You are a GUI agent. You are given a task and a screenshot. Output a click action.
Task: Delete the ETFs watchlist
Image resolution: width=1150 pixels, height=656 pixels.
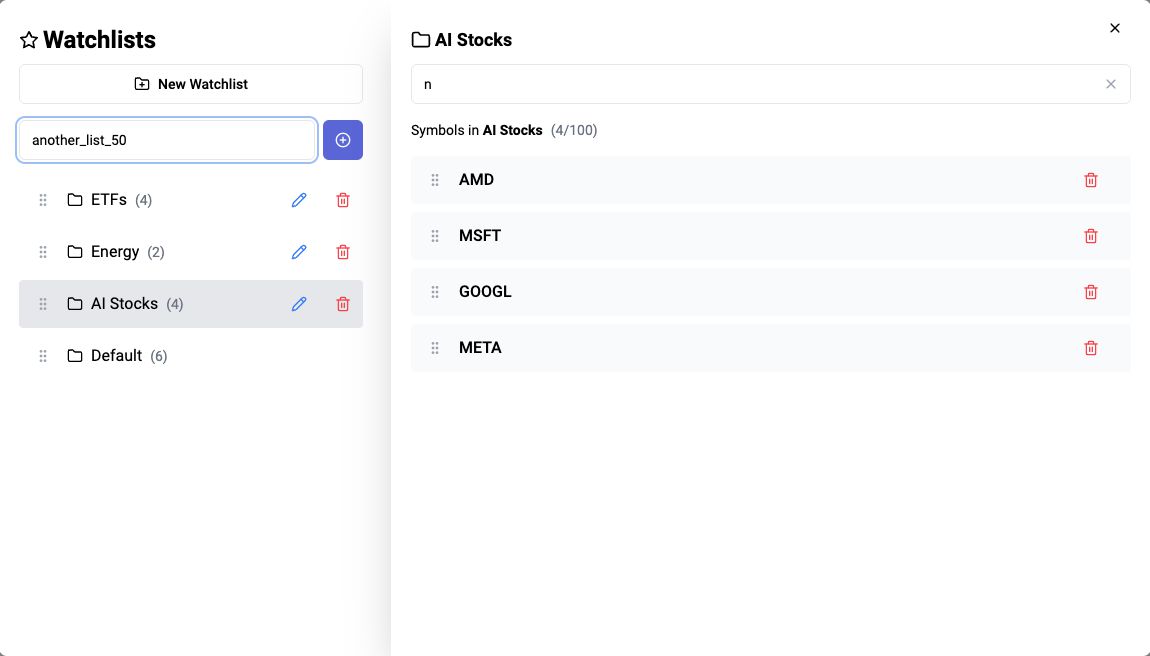pyautogui.click(x=343, y=200)
